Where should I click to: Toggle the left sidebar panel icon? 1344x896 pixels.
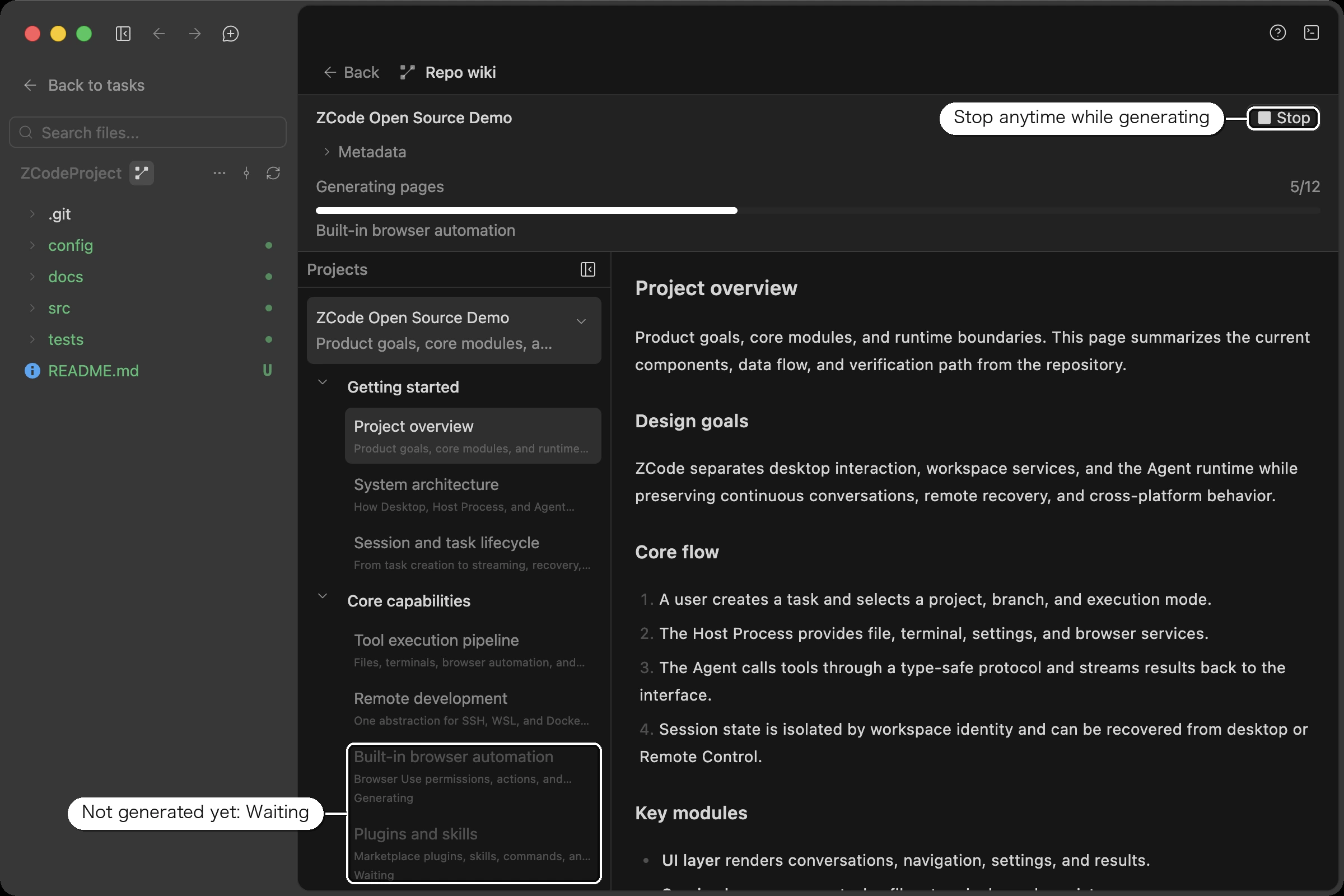pos(123,34)
